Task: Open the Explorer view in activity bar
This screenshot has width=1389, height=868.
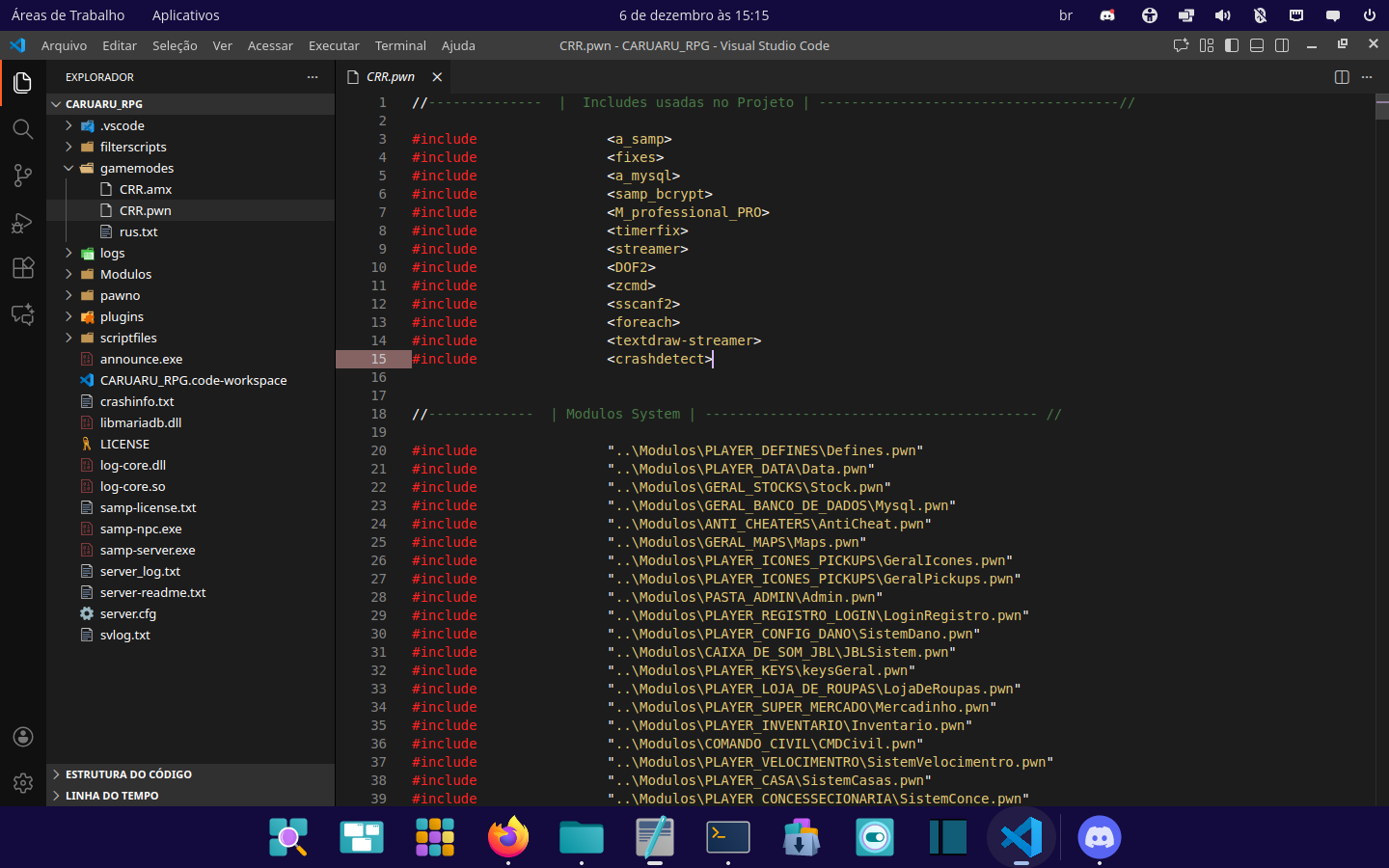Action: (x=23, y=83)
